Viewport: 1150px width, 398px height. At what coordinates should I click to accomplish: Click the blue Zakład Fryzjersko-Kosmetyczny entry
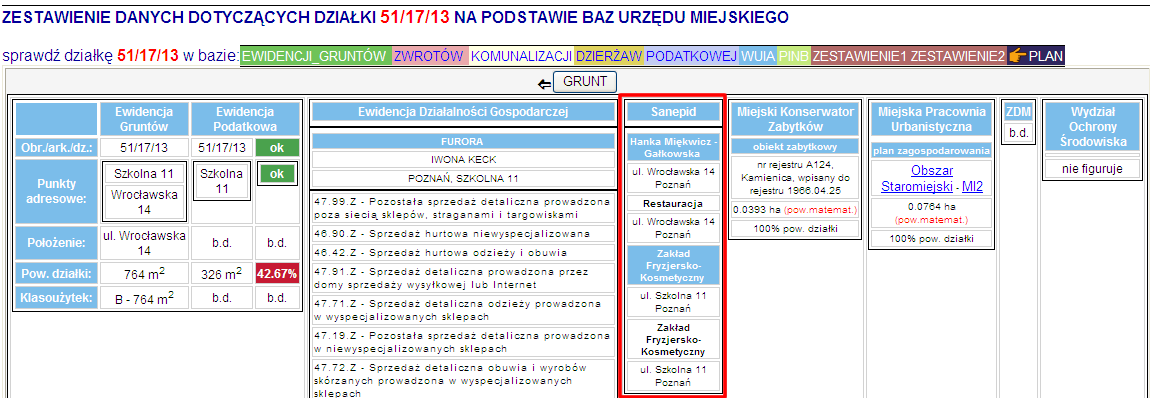tap(673, 265)
